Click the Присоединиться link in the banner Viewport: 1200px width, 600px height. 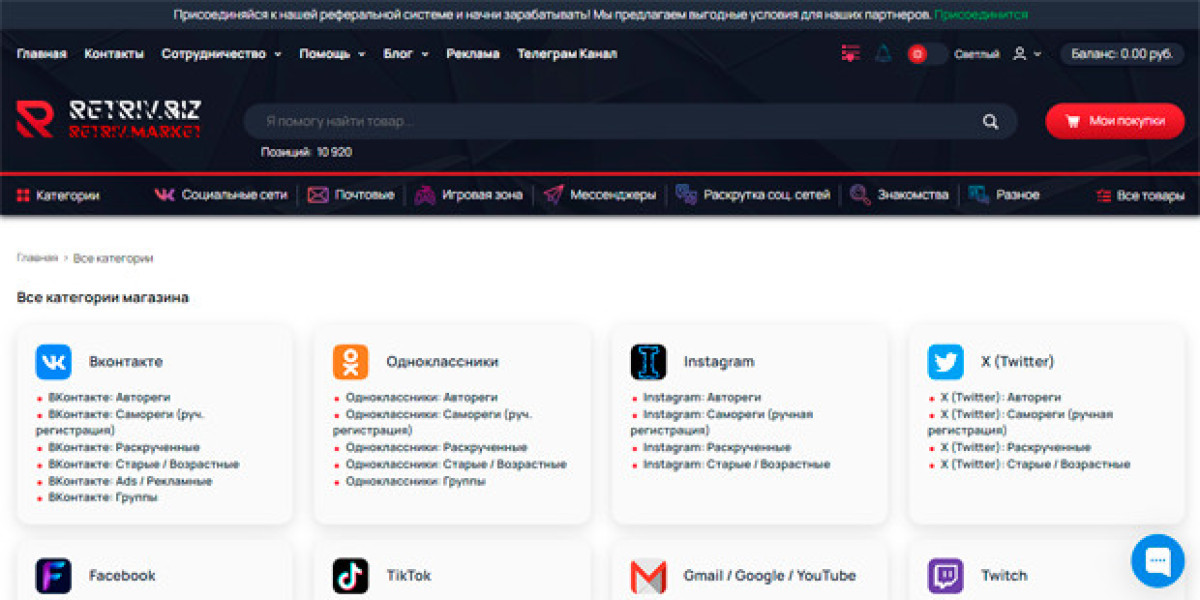click(978, 15)
